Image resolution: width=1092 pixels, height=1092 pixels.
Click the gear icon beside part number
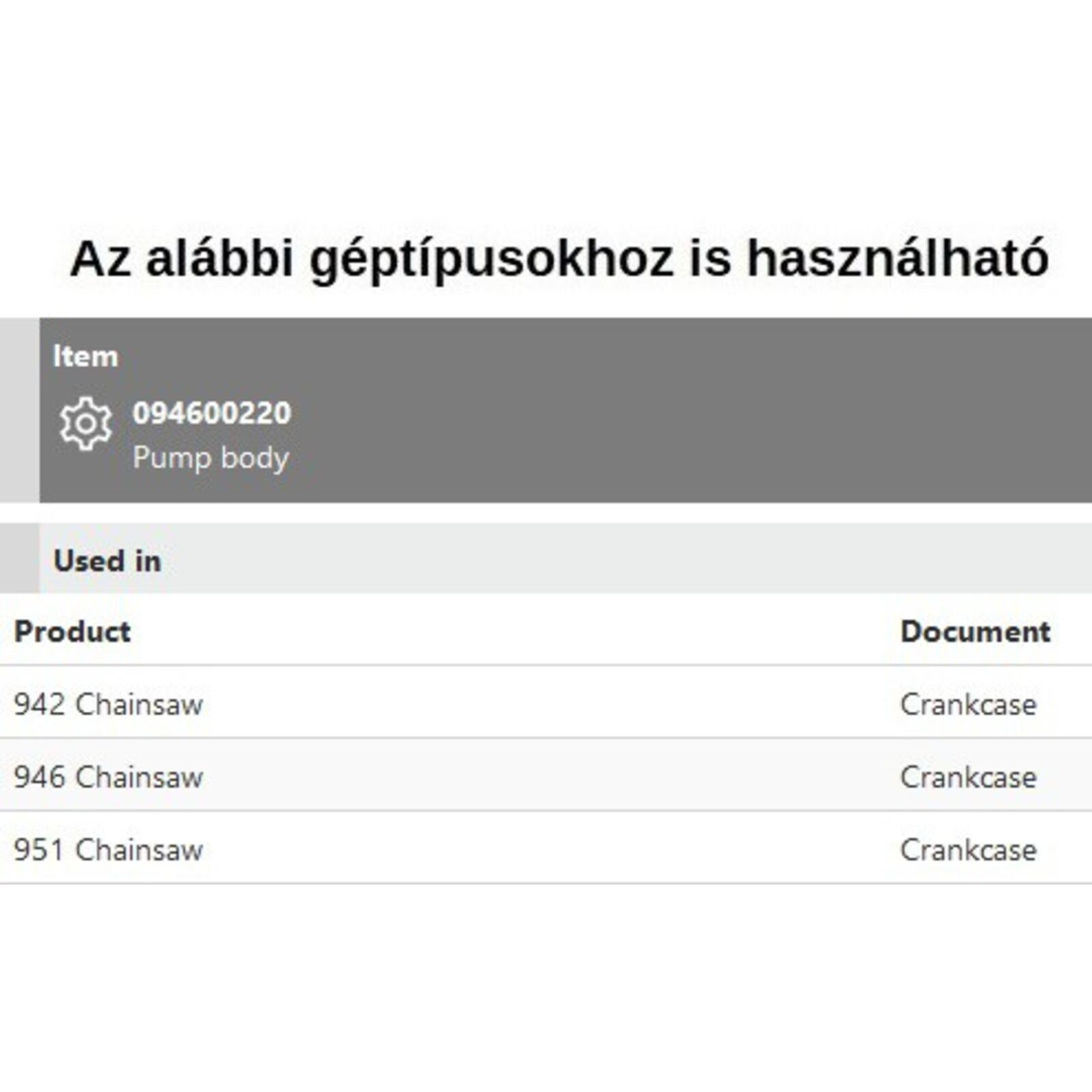tap(85, 424)
